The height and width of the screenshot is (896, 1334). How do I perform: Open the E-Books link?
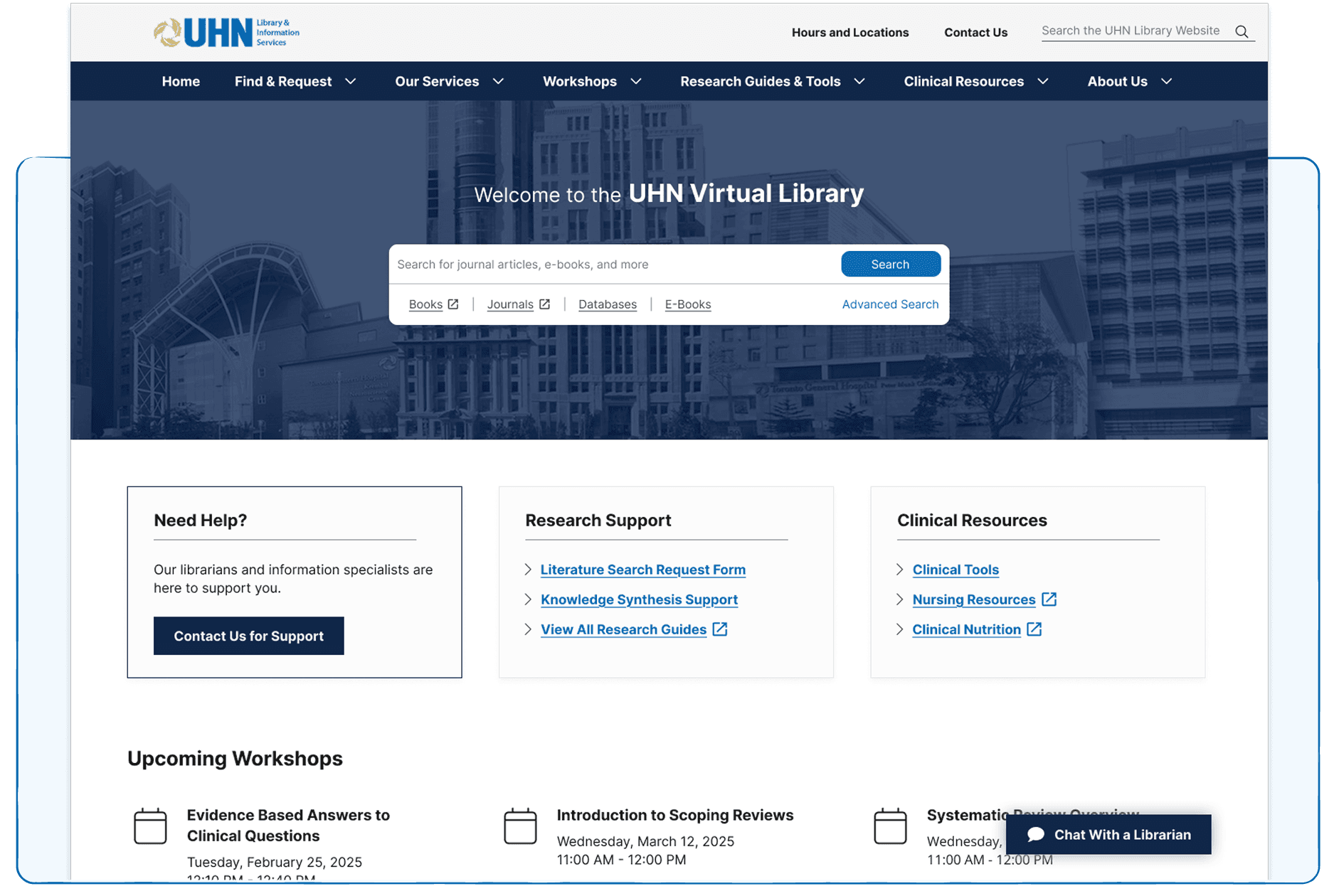pyautogui.click(x=688, y=304)
